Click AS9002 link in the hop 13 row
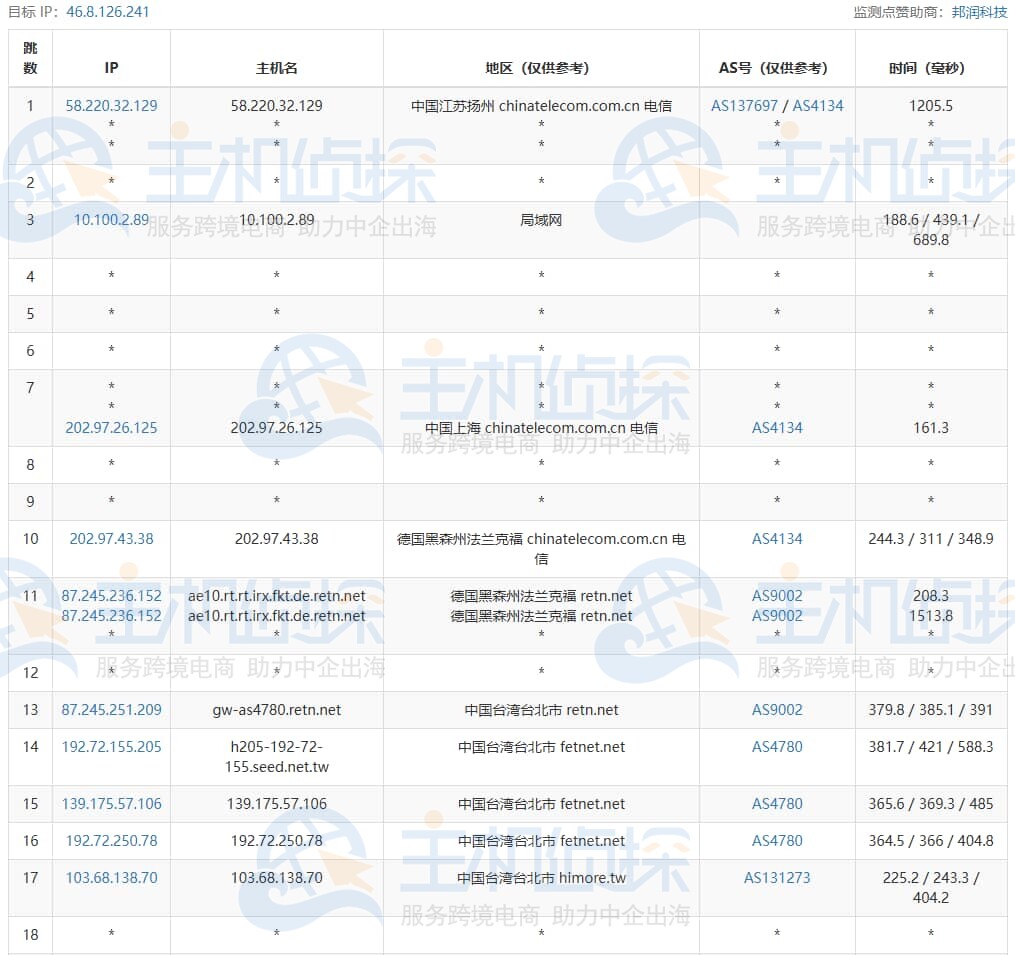The image size is (1015, 955). click(x=777, y=710)
